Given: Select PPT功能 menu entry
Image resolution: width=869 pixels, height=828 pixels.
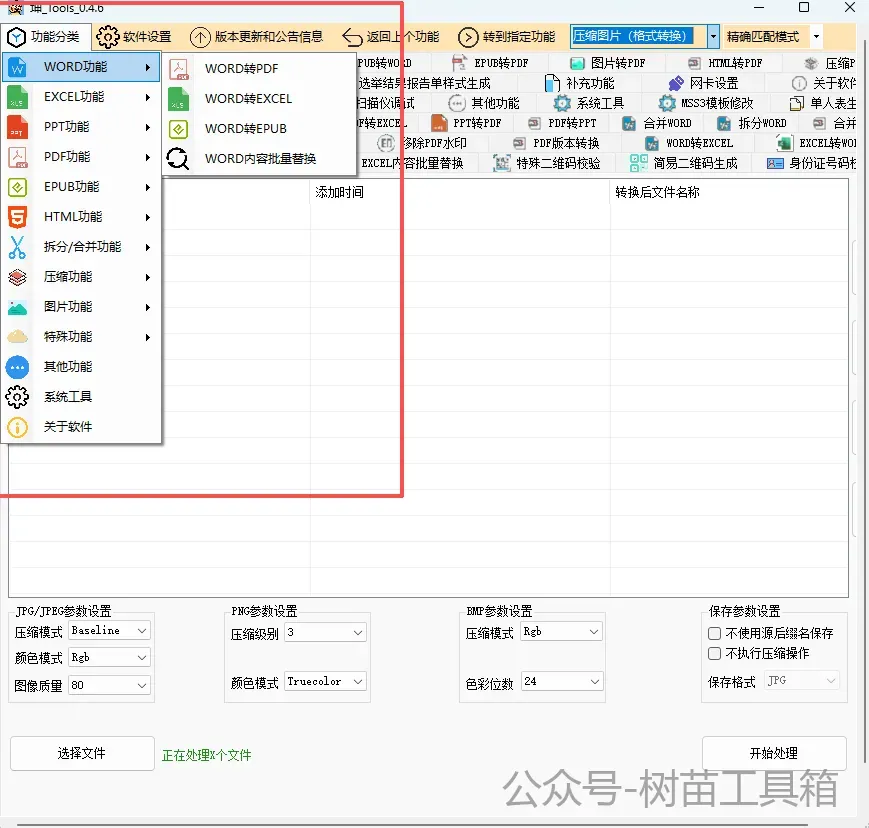Looking at the screenshot, I should [81, 127].
